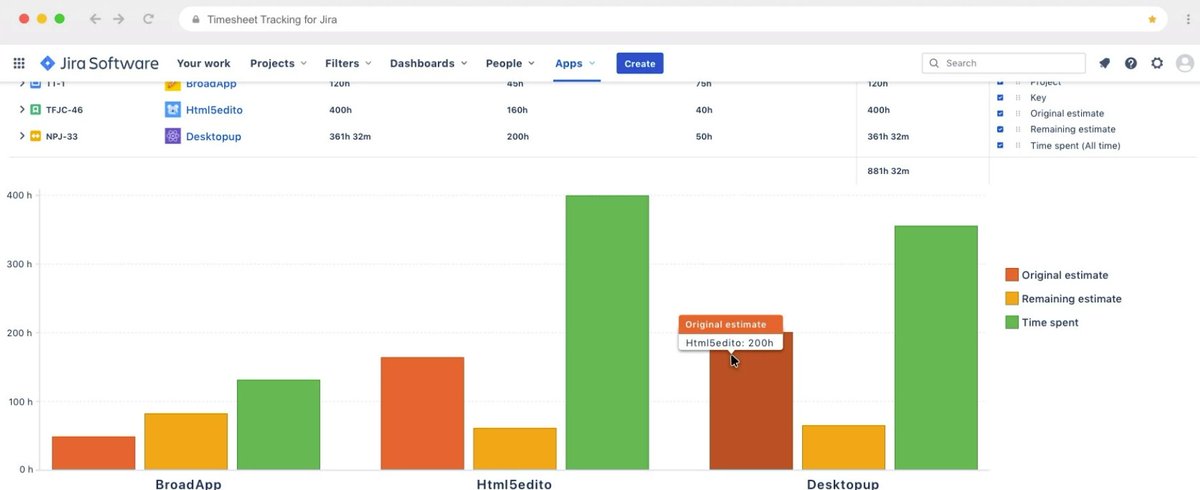Open the notifications bell
The height and width of the screenshot is (490, 1200).
pyautogui.click(x=1104, y=63)
